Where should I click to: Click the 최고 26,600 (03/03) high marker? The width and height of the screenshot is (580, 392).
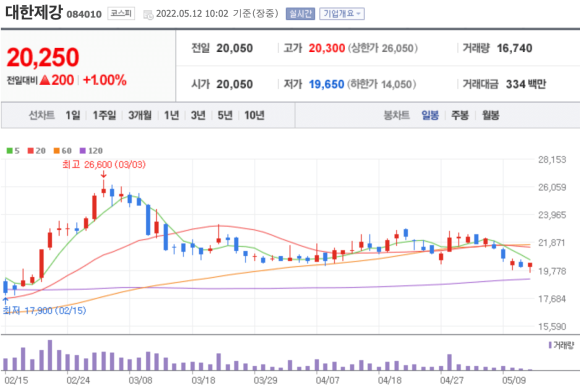point(104,164)
